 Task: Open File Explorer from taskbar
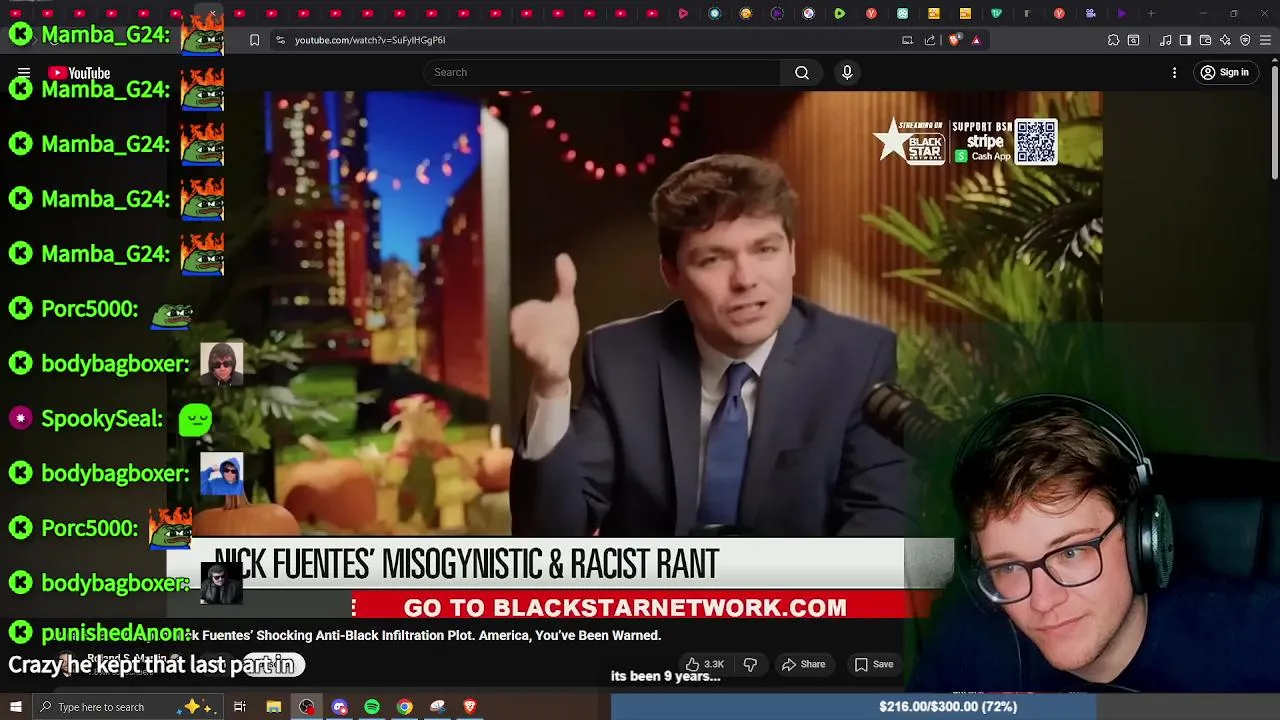point(273,707)
